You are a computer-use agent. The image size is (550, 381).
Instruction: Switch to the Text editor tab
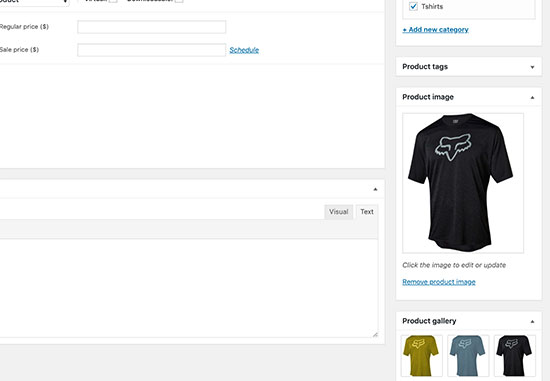click(367, 212)
